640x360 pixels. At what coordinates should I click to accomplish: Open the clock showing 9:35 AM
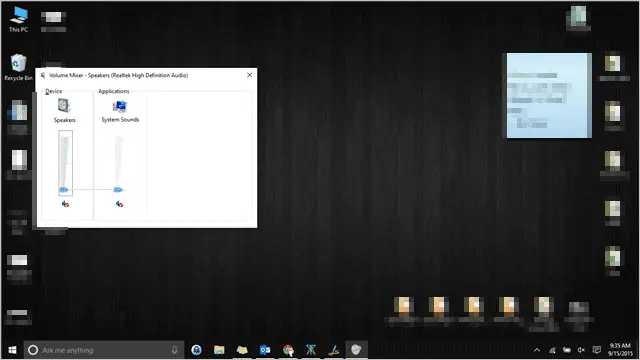pyautogui.click(x=620, y=350)
